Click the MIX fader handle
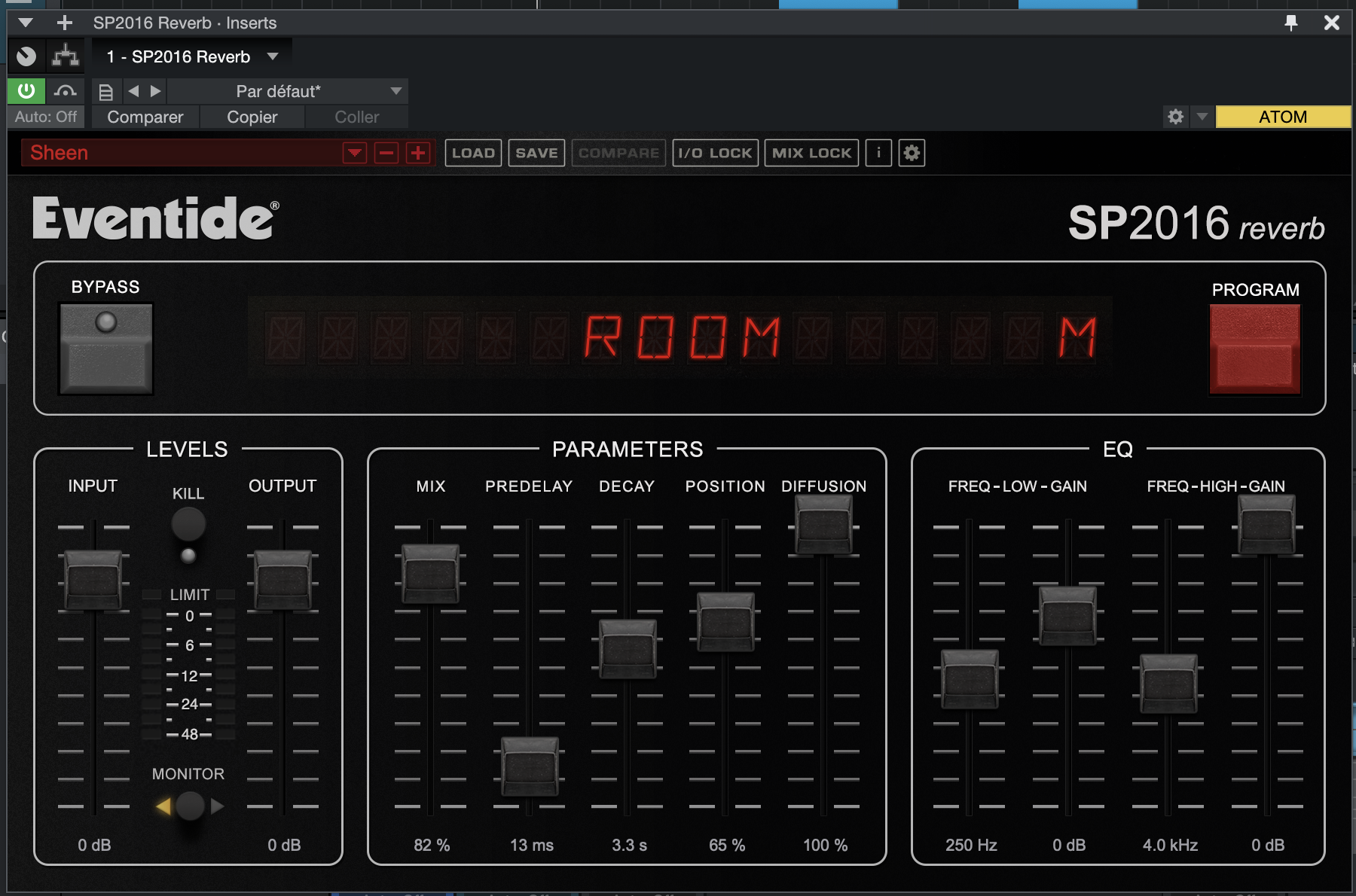Image resolution: width=1356 pixels, height=896 pixels. tap(431, 574)
